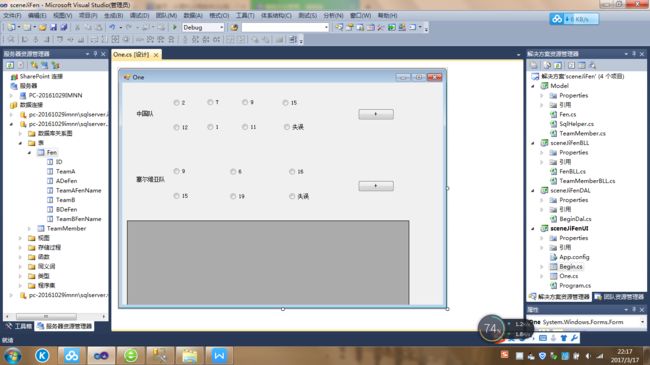The width and height of the screenshot is (650, 365).
Task: Expand PC-20161029IMNN server node
Action: (x=11, y=95)
